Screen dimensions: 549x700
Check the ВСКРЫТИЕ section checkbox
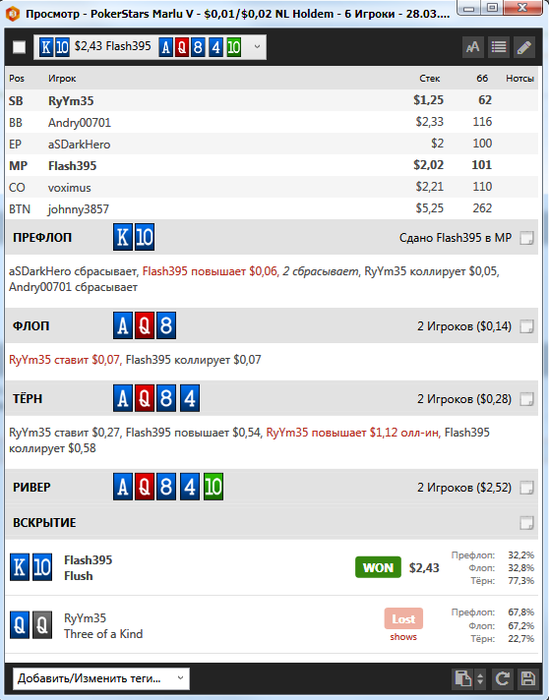click(x=527, y=523)
